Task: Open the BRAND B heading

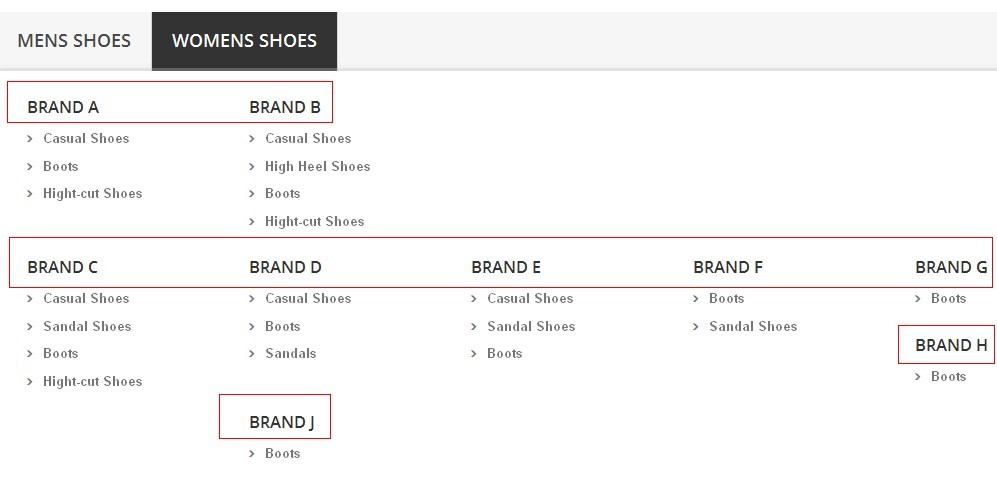Action: (285, 107)
